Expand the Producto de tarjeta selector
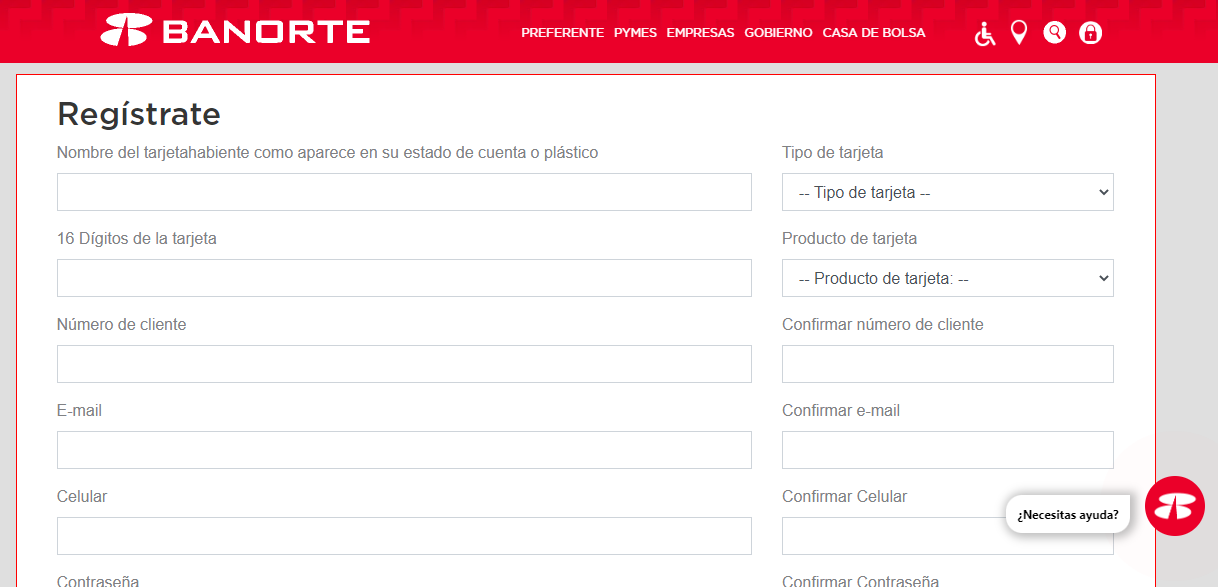The height and width of the screenshot is (587, 1218). tap(946, 278)
